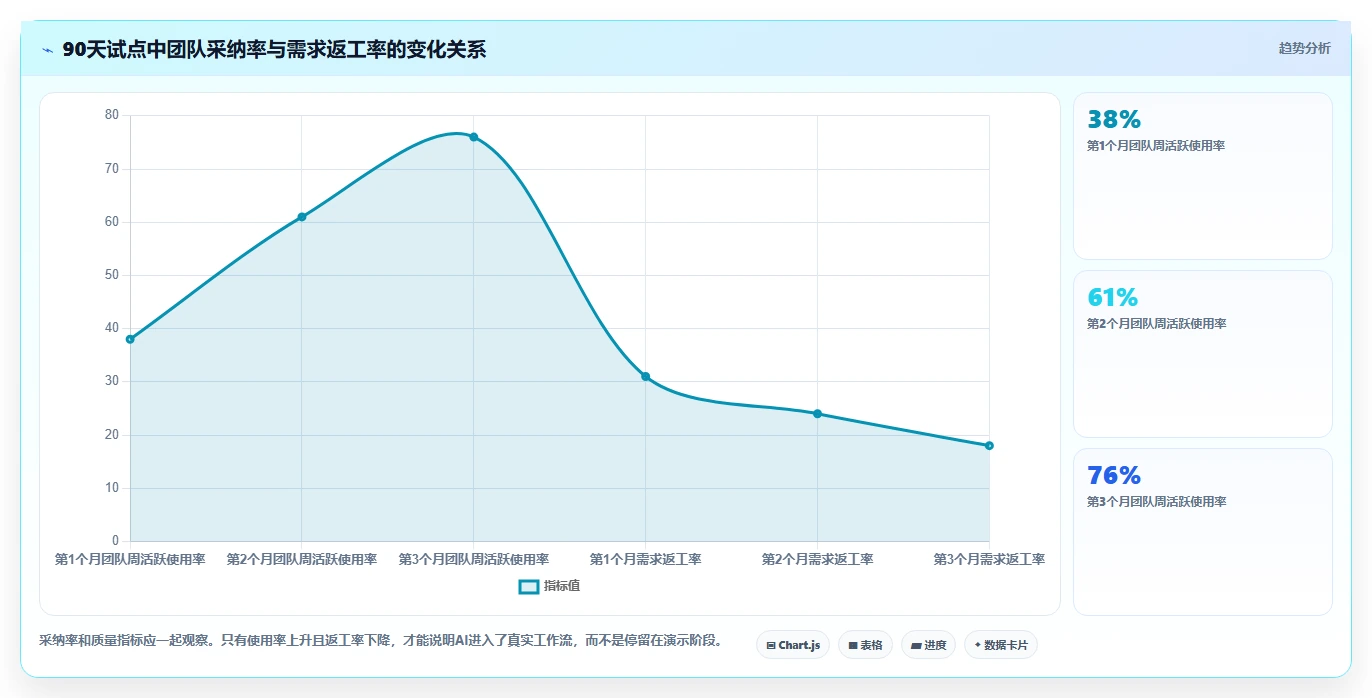Click the 数据卡片 tag chip
Image resolution: width=1372 pixels, height=698 pixels.
1001,645
